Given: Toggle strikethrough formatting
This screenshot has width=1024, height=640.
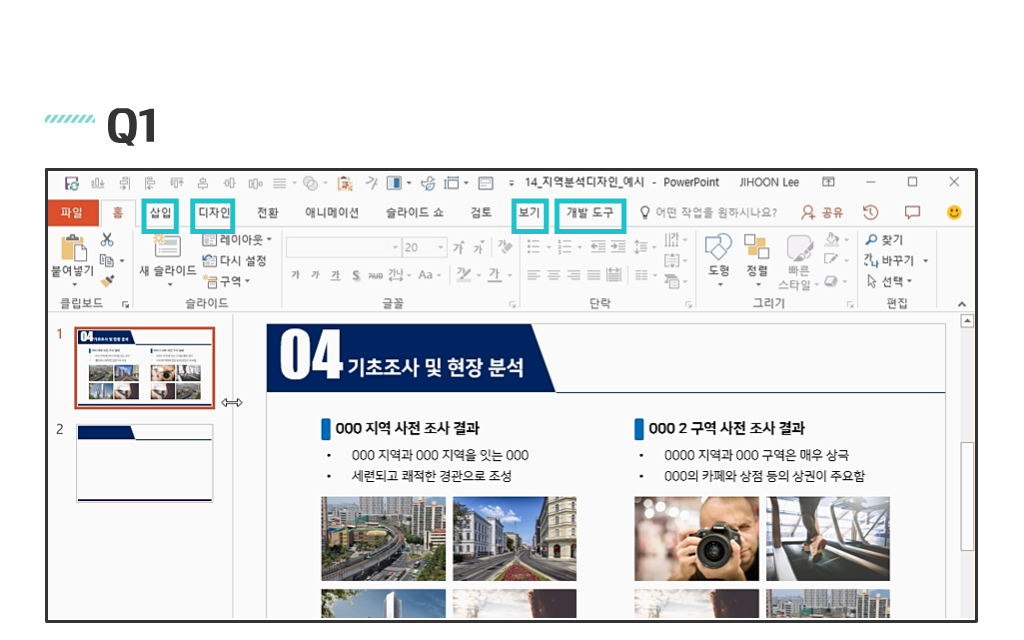Looking at the screenshot, I should click(376, 276).
